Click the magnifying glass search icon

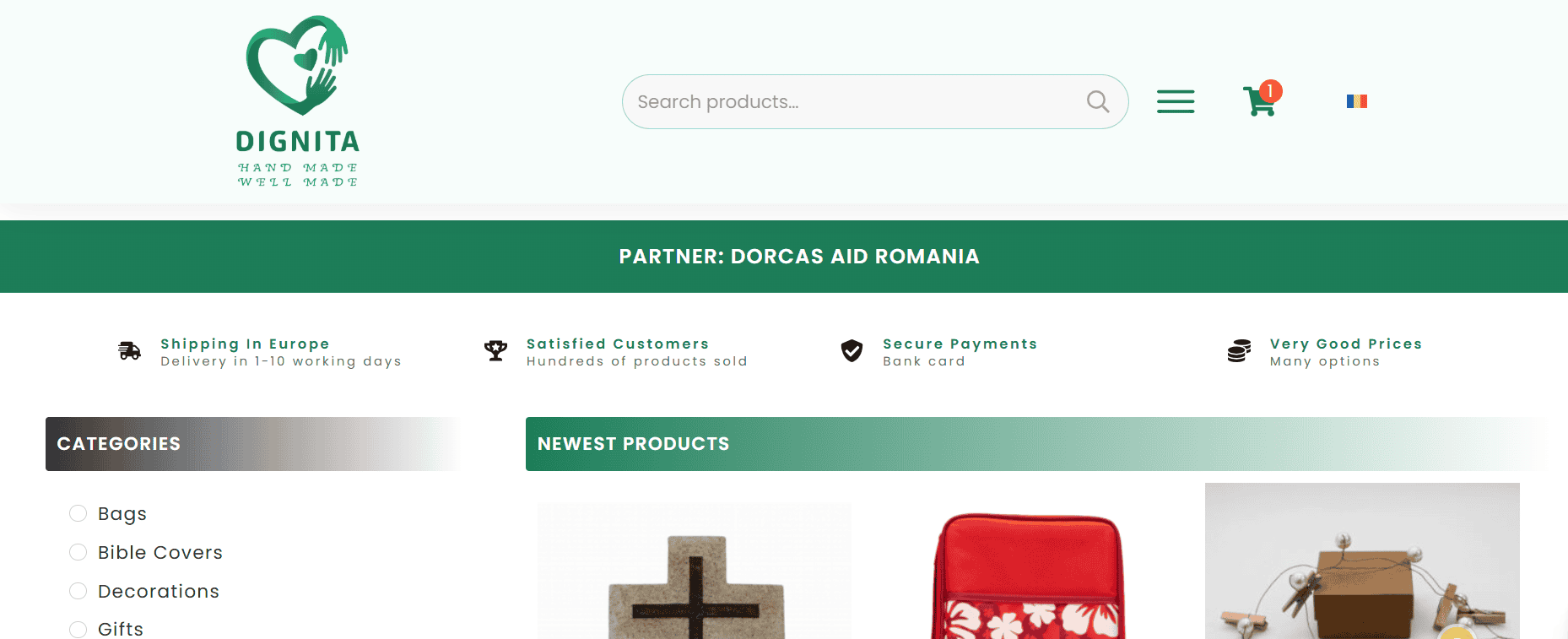click(x=1097, y=102)
